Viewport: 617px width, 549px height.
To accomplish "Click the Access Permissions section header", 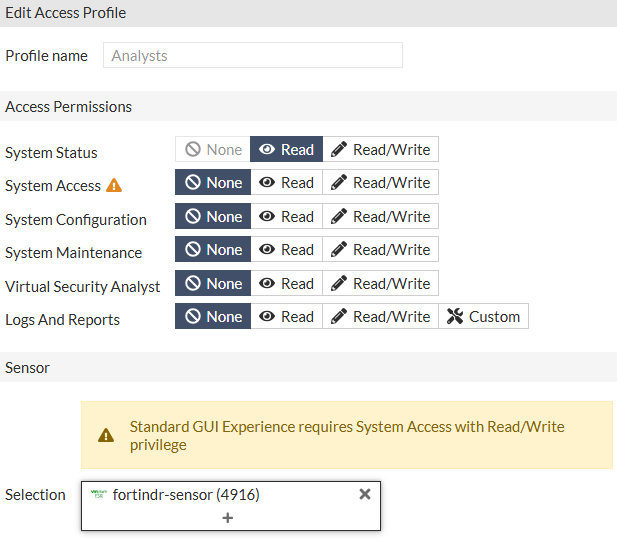I will (x=68, y=107).
